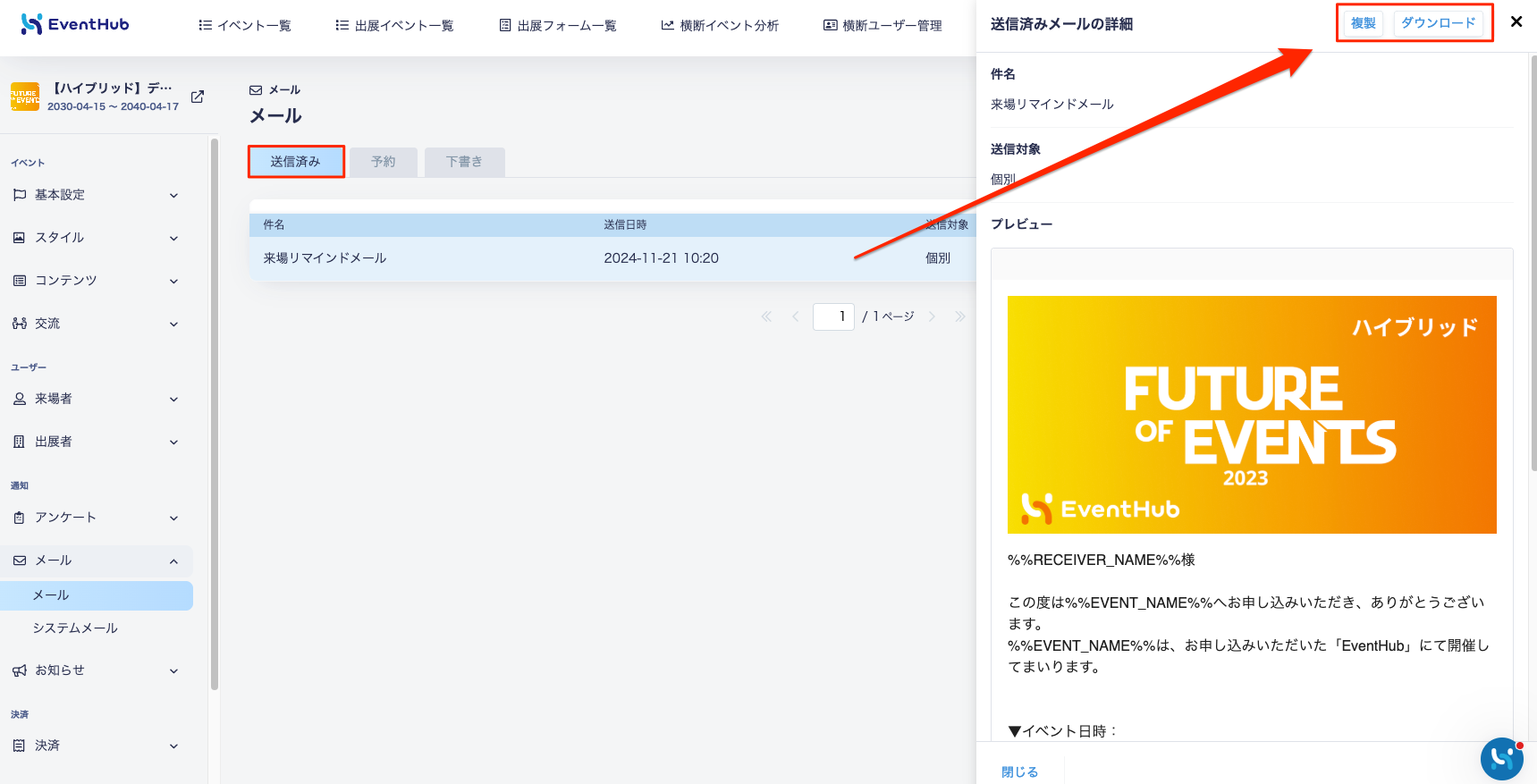Click the ダウンロード button
Viewport: 1537px width, 784px height.
click(1439, 23)
